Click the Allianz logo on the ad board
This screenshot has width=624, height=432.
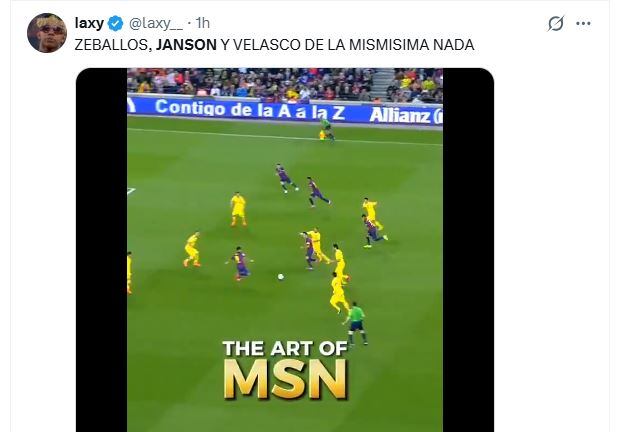click(405, 115)
